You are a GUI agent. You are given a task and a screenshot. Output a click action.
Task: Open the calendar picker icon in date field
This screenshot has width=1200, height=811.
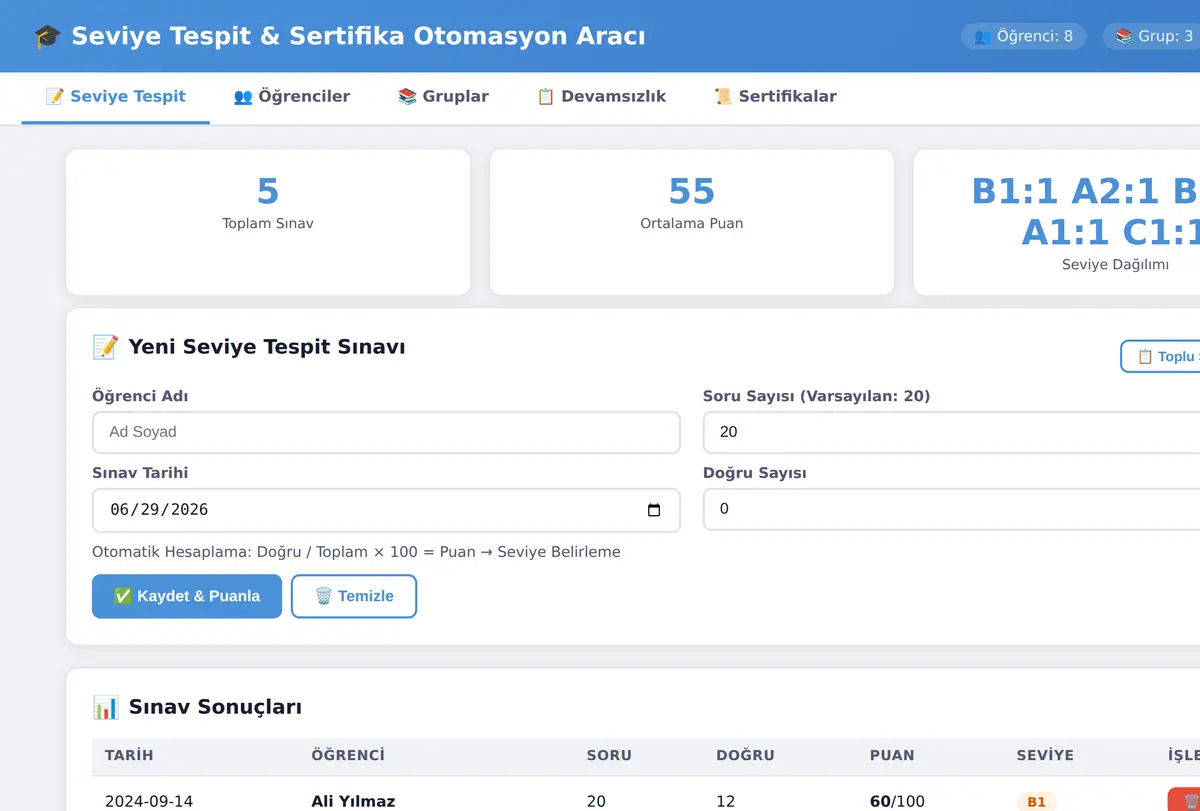pyautogui.click(x=654, y=510)
